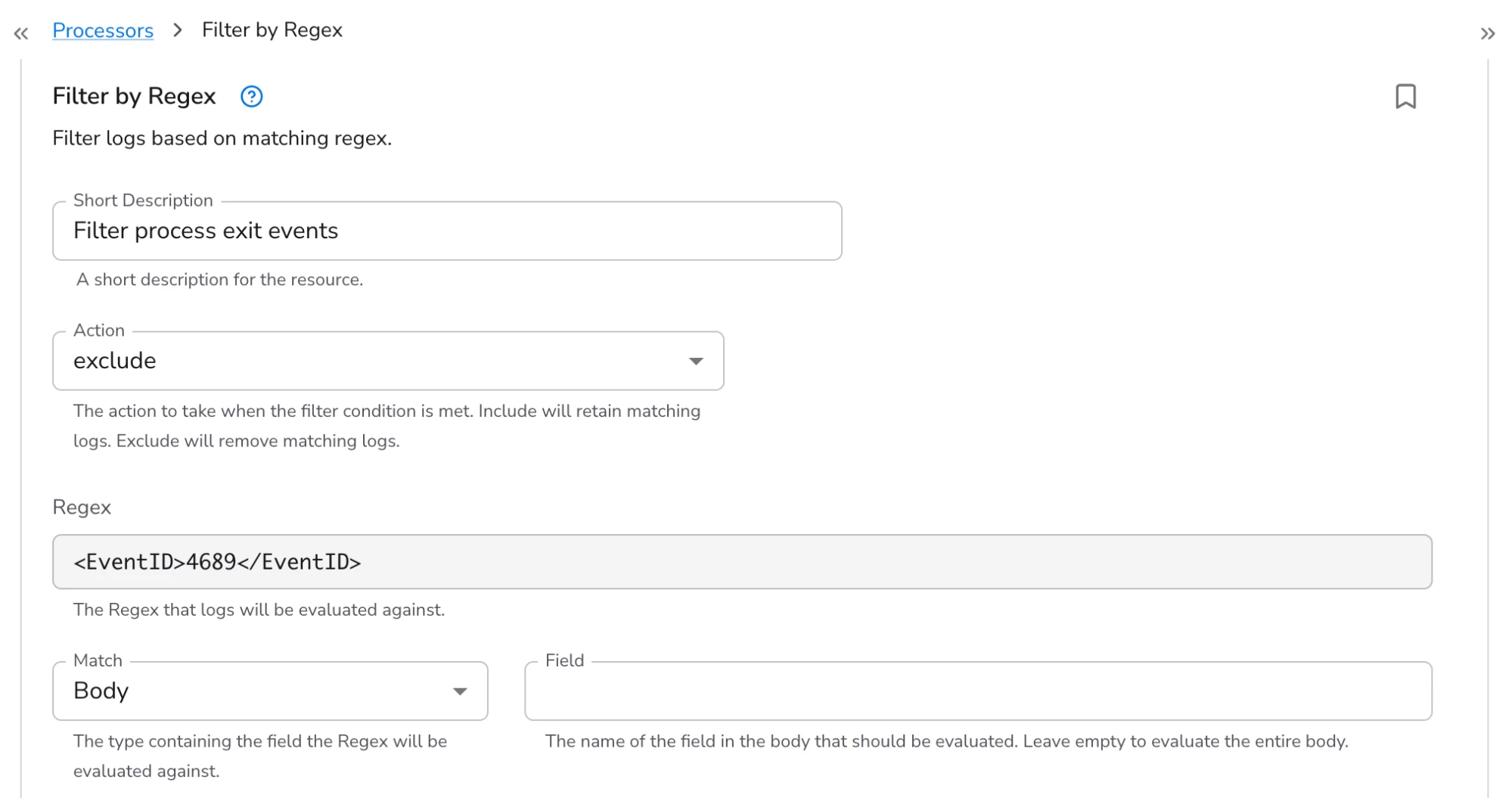Click the breadcrumb separator arrow after Processors

(178, 30)
